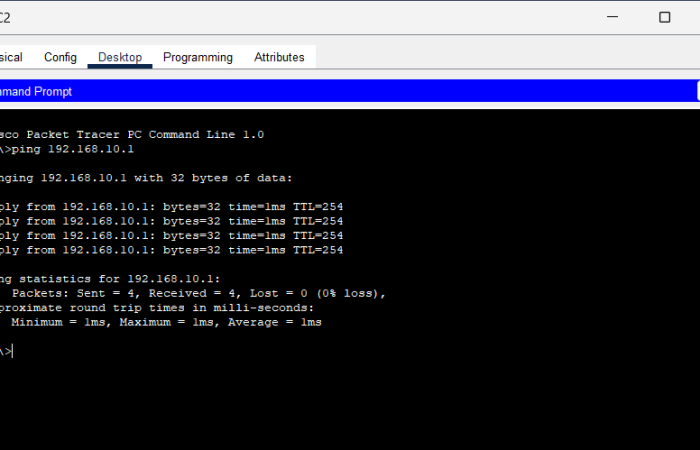Minimize the PC window

point(612,17)
